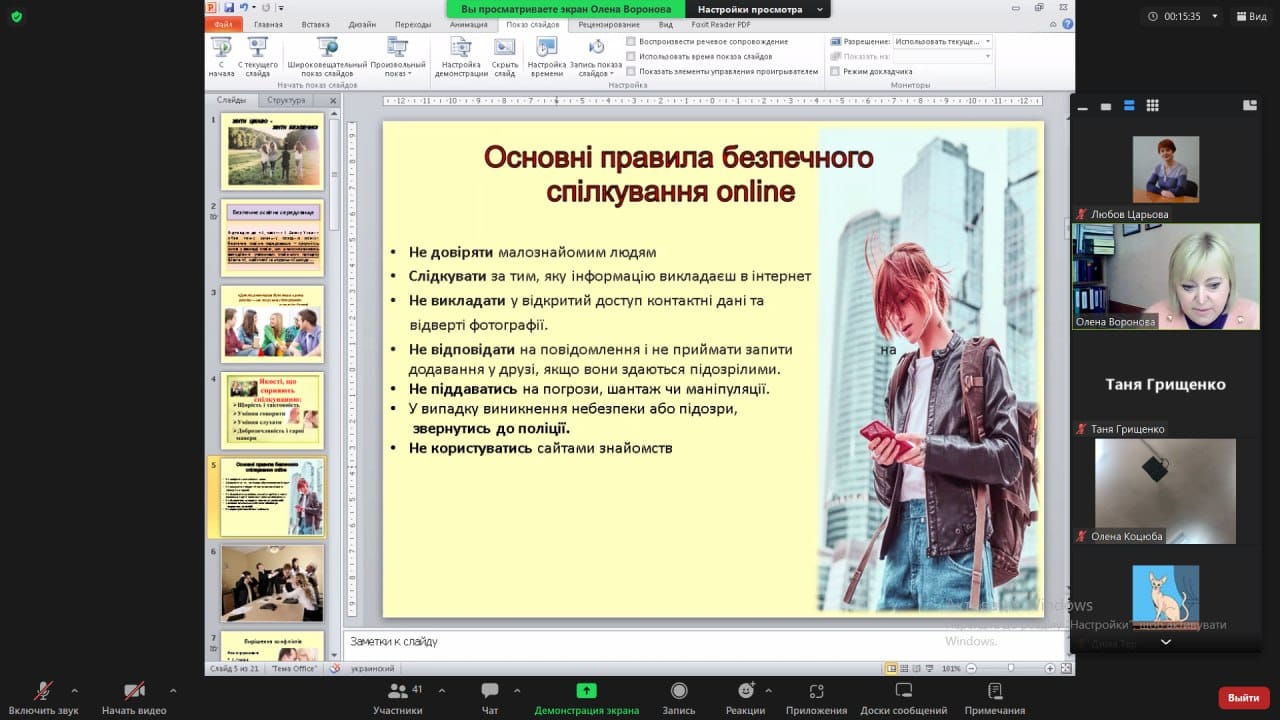Open the Чат chat panel

tap(490, 691)
